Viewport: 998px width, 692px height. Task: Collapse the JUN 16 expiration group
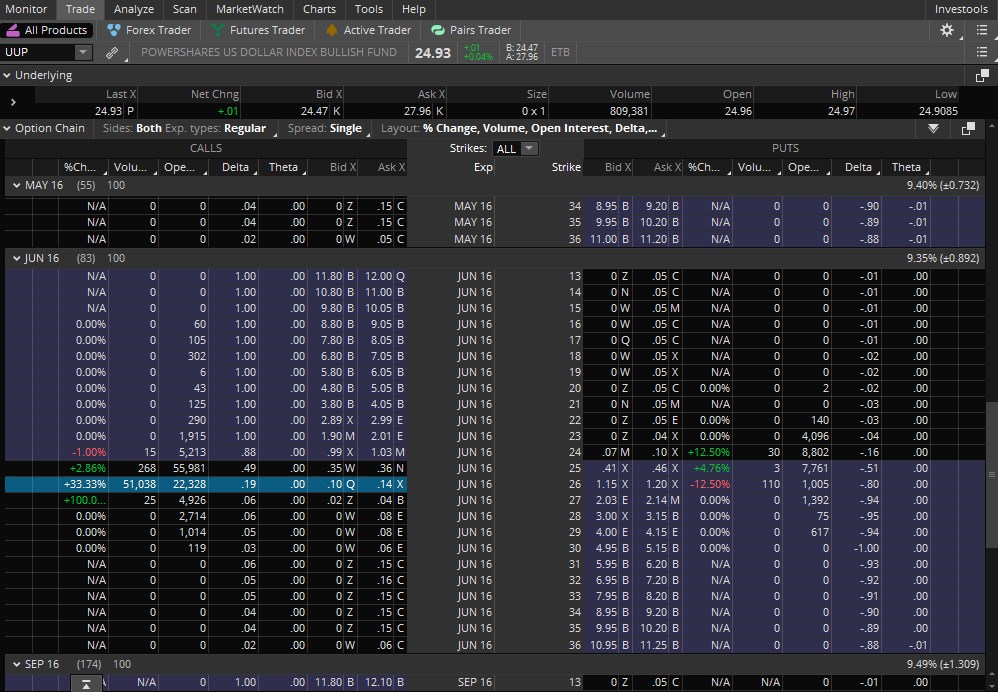point(17,258)
